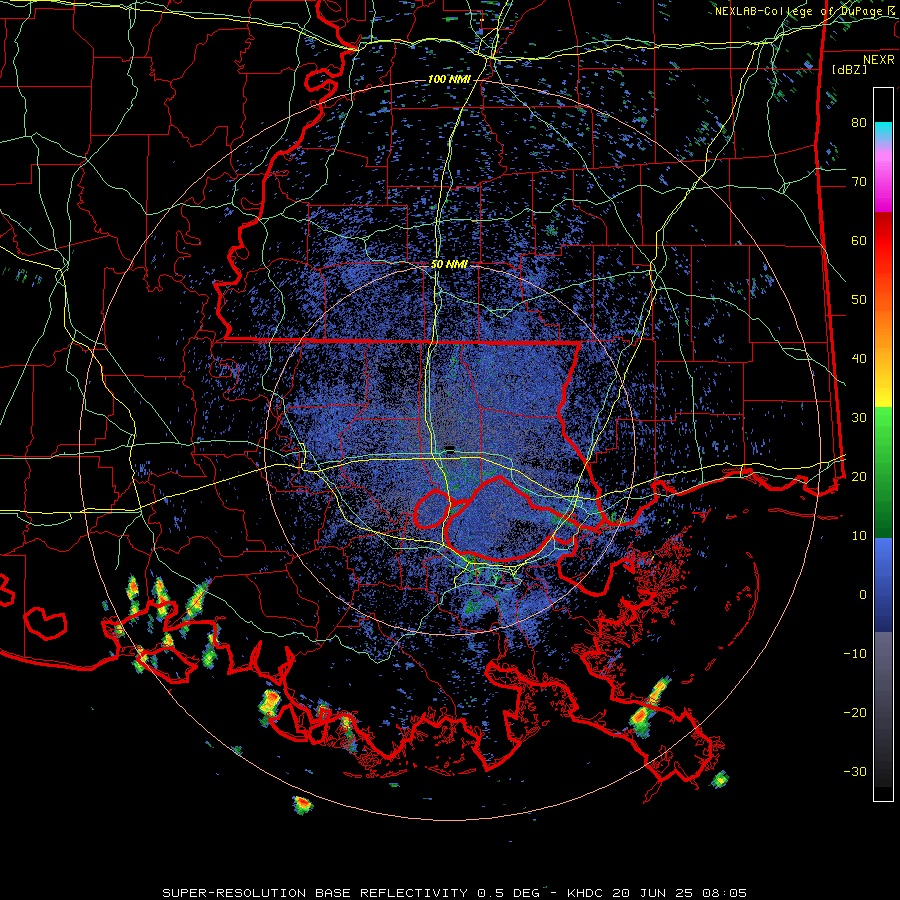This screenshot has width=900, height=900.
Task: Click the 30 value on the dBZ scale
Action: (859, 418)
